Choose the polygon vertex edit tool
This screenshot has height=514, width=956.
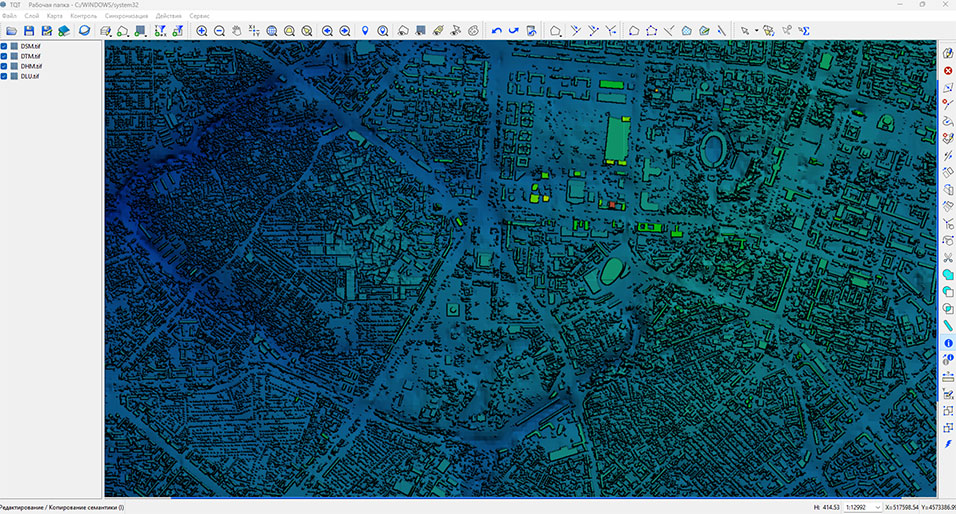(x=651, y=30)
